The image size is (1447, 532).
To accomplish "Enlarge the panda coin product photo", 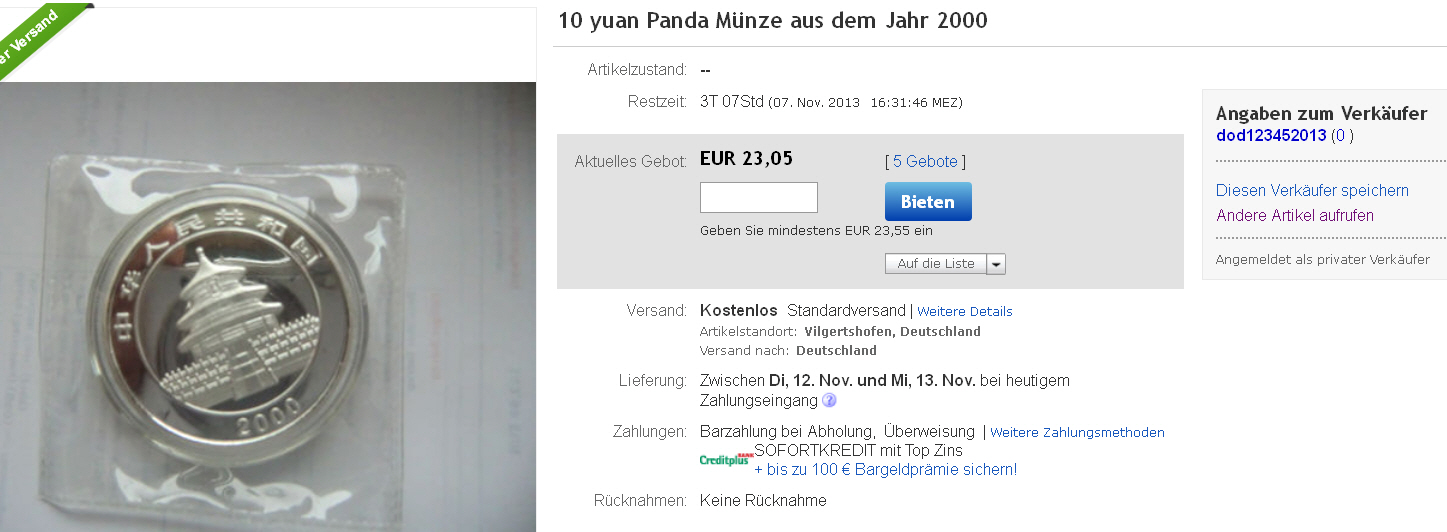I will click(x=268, y=306).
